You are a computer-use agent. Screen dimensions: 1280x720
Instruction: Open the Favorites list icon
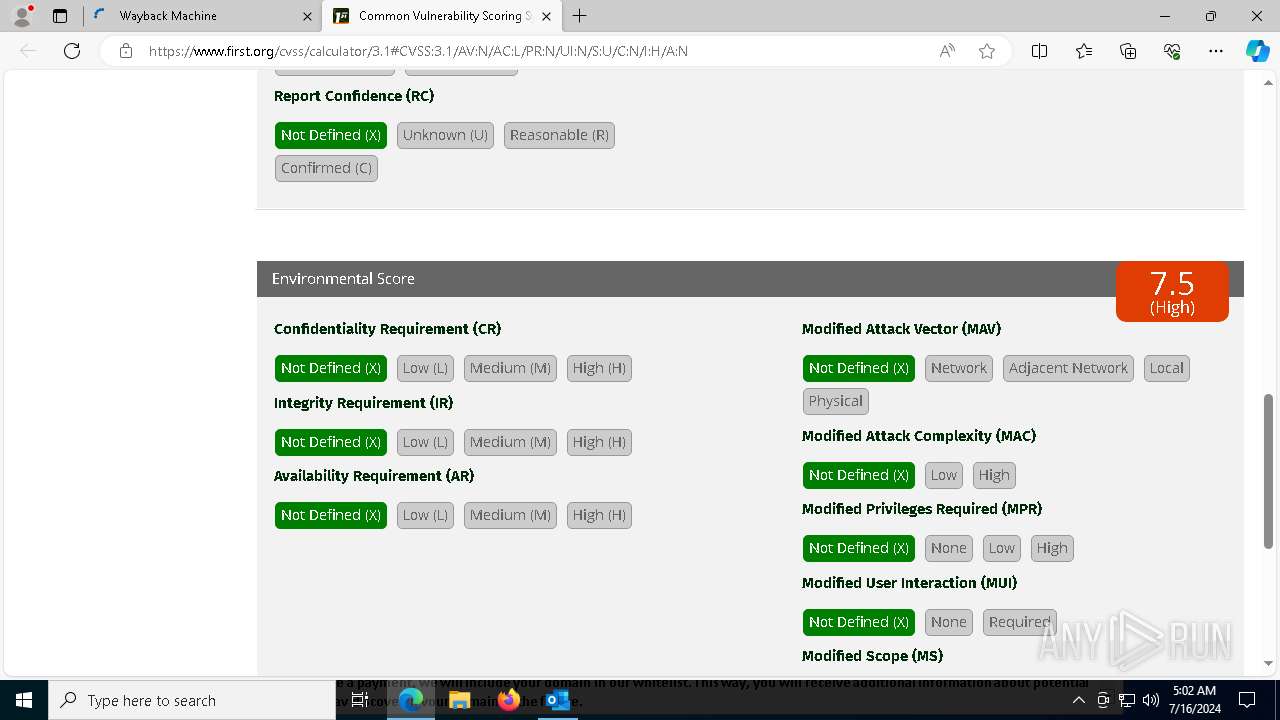(x=1084, y=51)
